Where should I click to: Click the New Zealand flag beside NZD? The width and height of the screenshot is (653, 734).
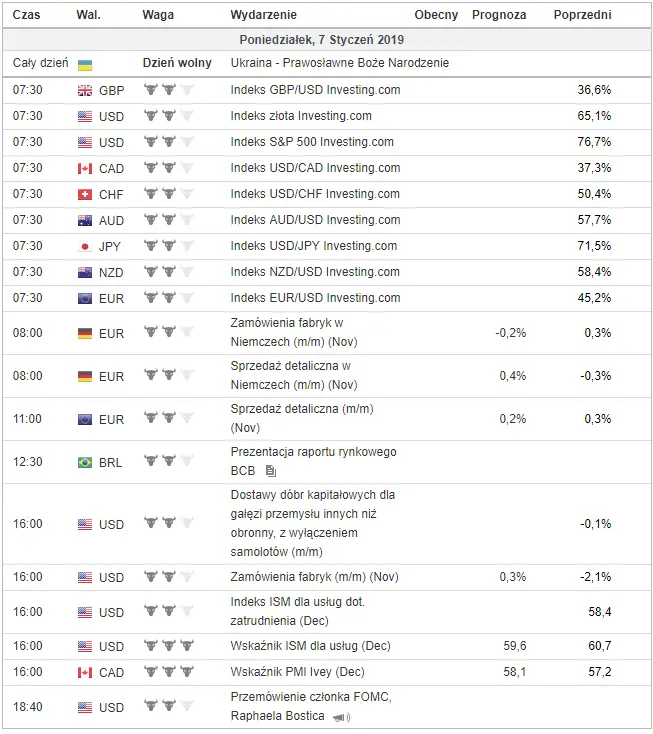(x=85, y=272)
